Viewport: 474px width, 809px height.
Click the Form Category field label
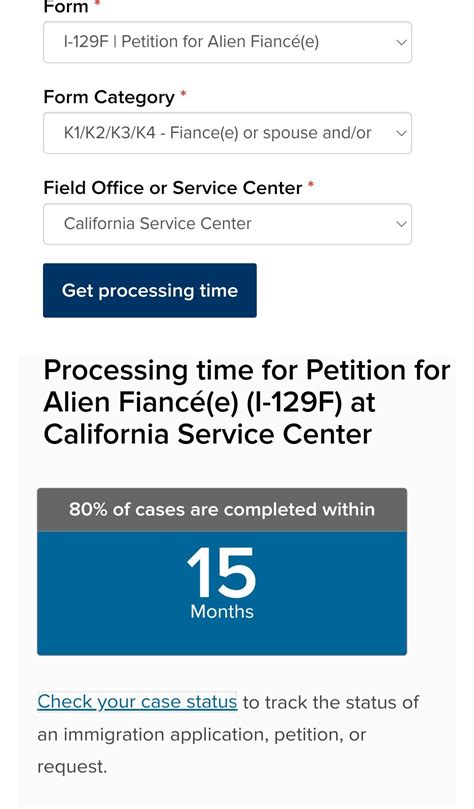(109, 97)
